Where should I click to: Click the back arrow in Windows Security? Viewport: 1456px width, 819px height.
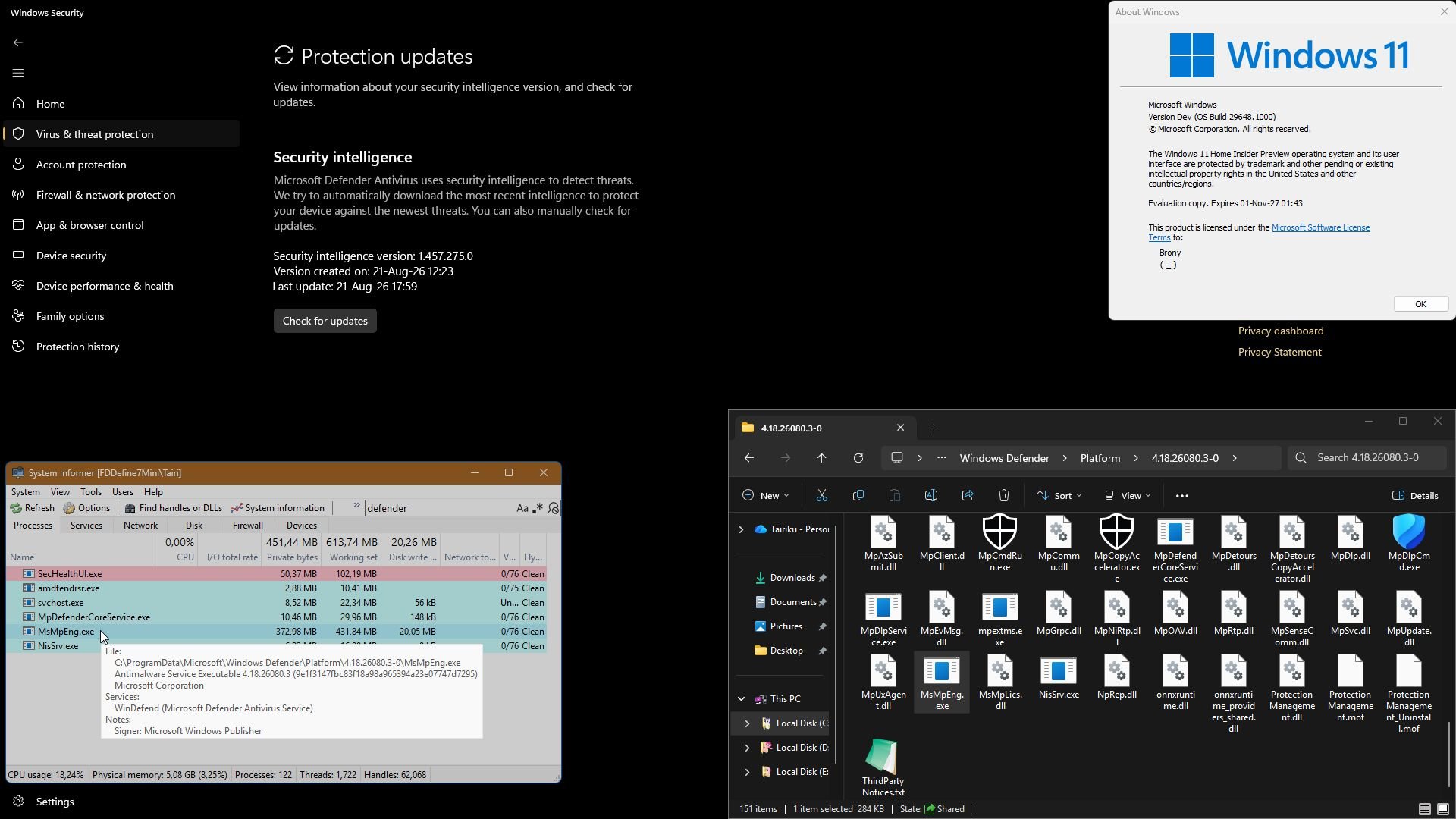tap(18, 42)
